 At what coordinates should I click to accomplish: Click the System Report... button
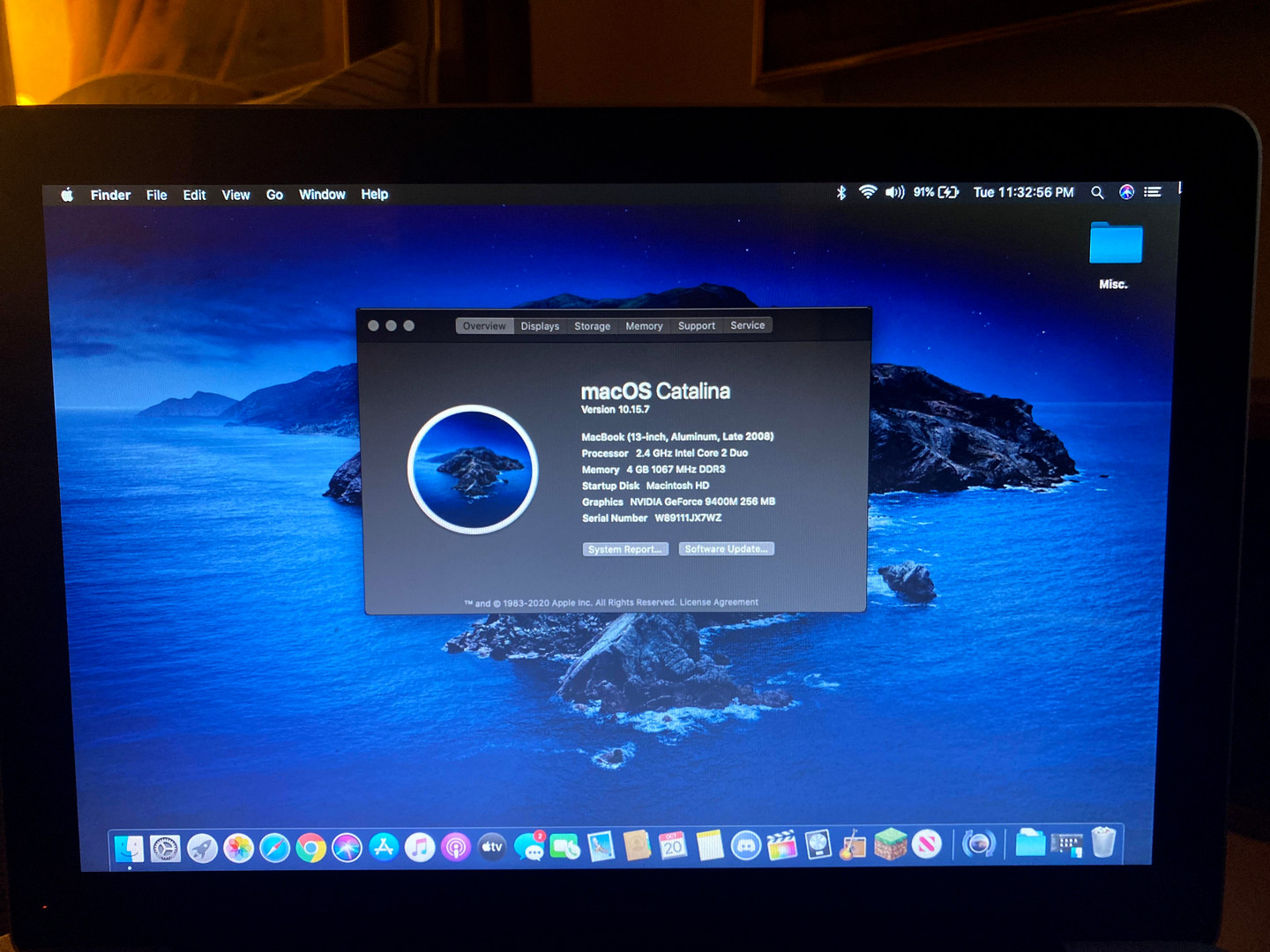[x=625, y=549]
